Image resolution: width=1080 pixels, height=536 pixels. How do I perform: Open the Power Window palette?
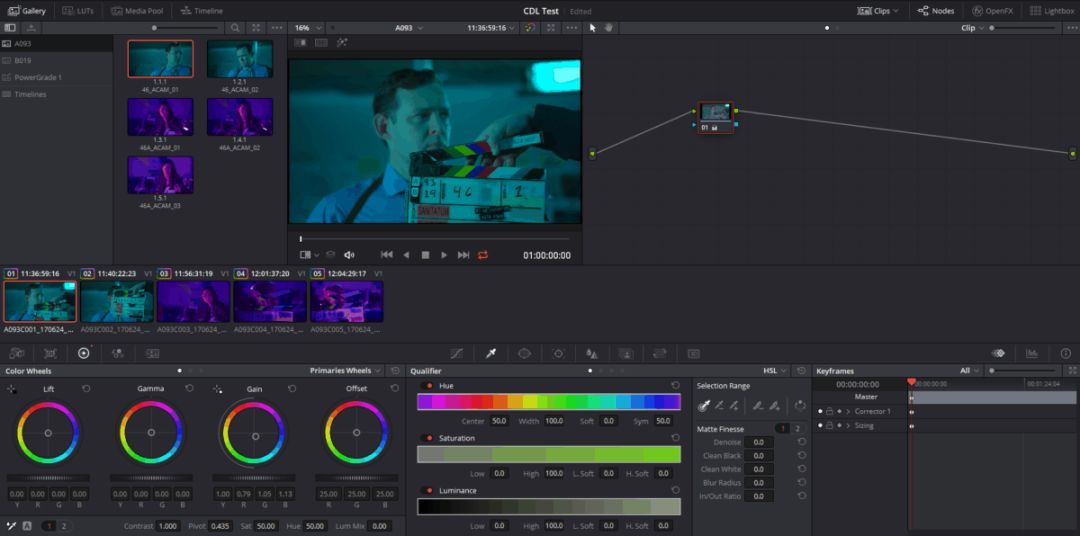(x=524, y=353)
